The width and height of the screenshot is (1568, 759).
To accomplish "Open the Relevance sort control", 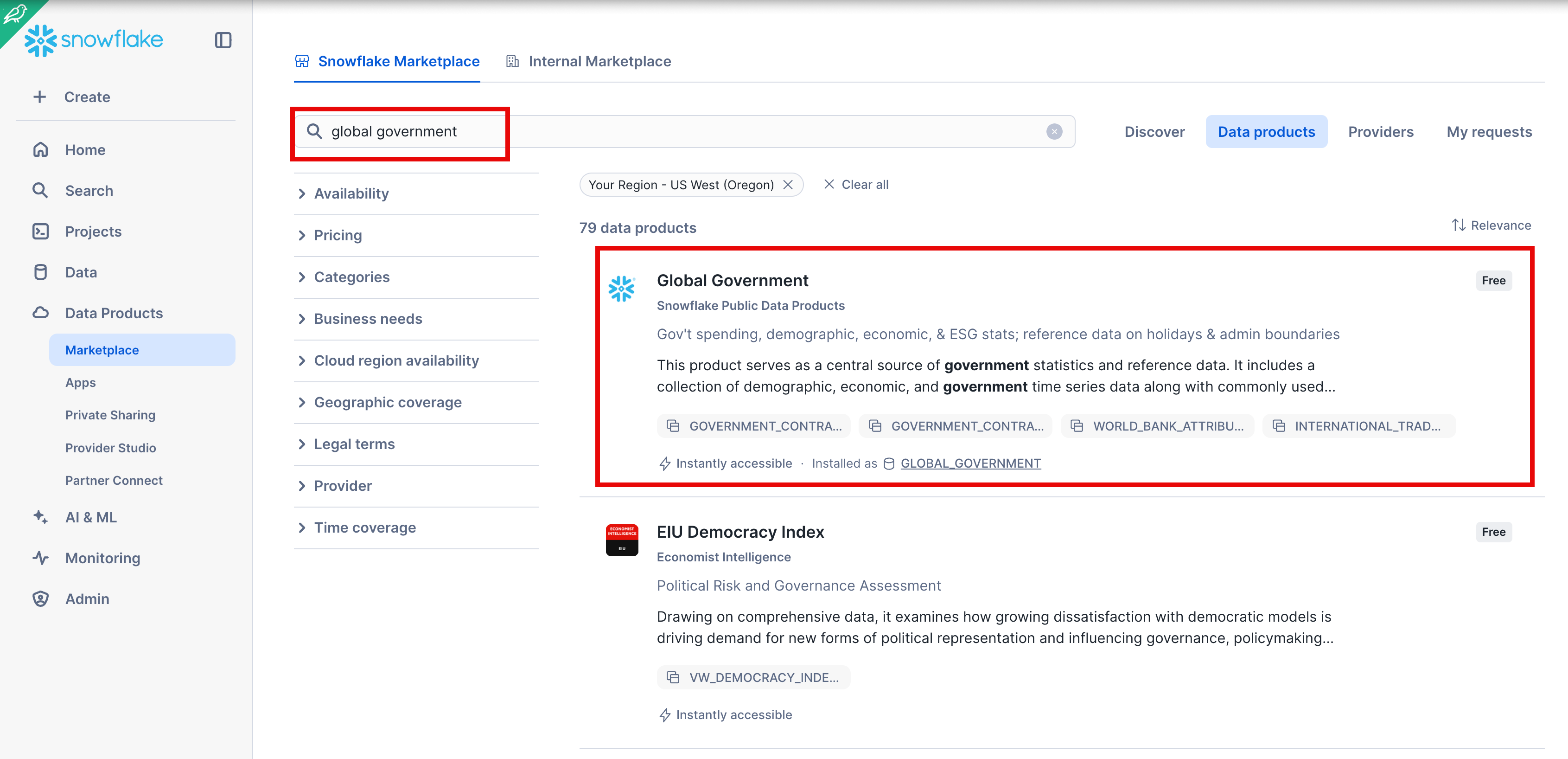I will click(1491, 225).
